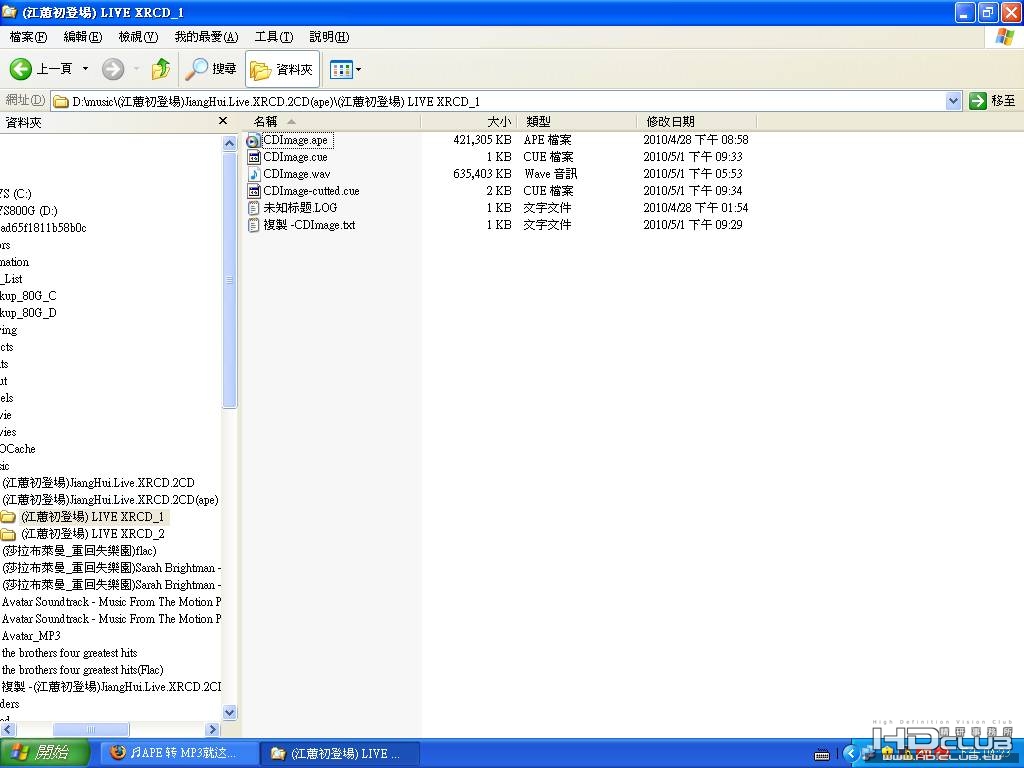Select kup_80G_C entry in folder tree
Screen dimensions: 1024x768
click(28, 296)
